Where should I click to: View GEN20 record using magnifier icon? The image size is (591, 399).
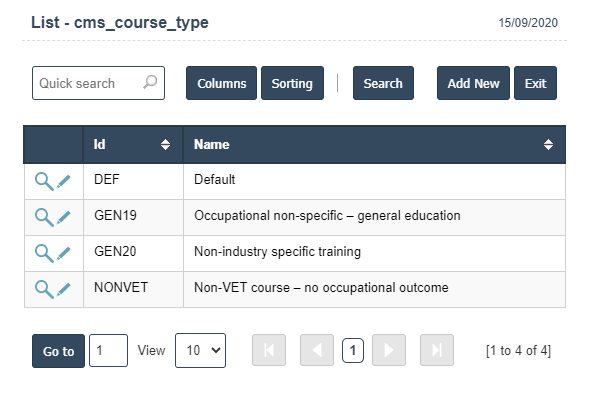44,253
